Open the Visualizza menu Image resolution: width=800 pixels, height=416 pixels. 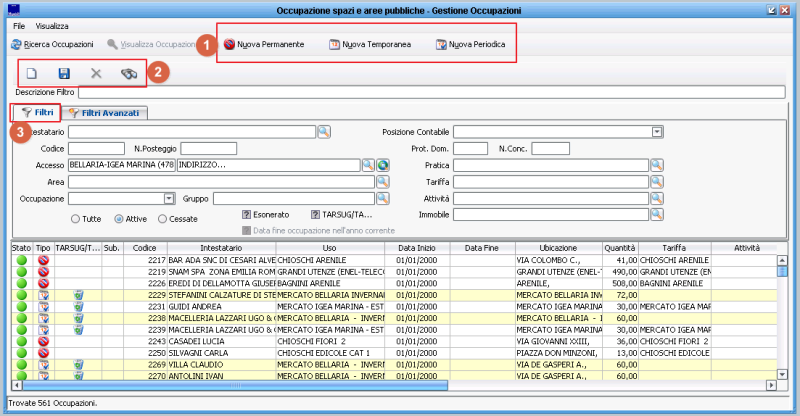52,24
